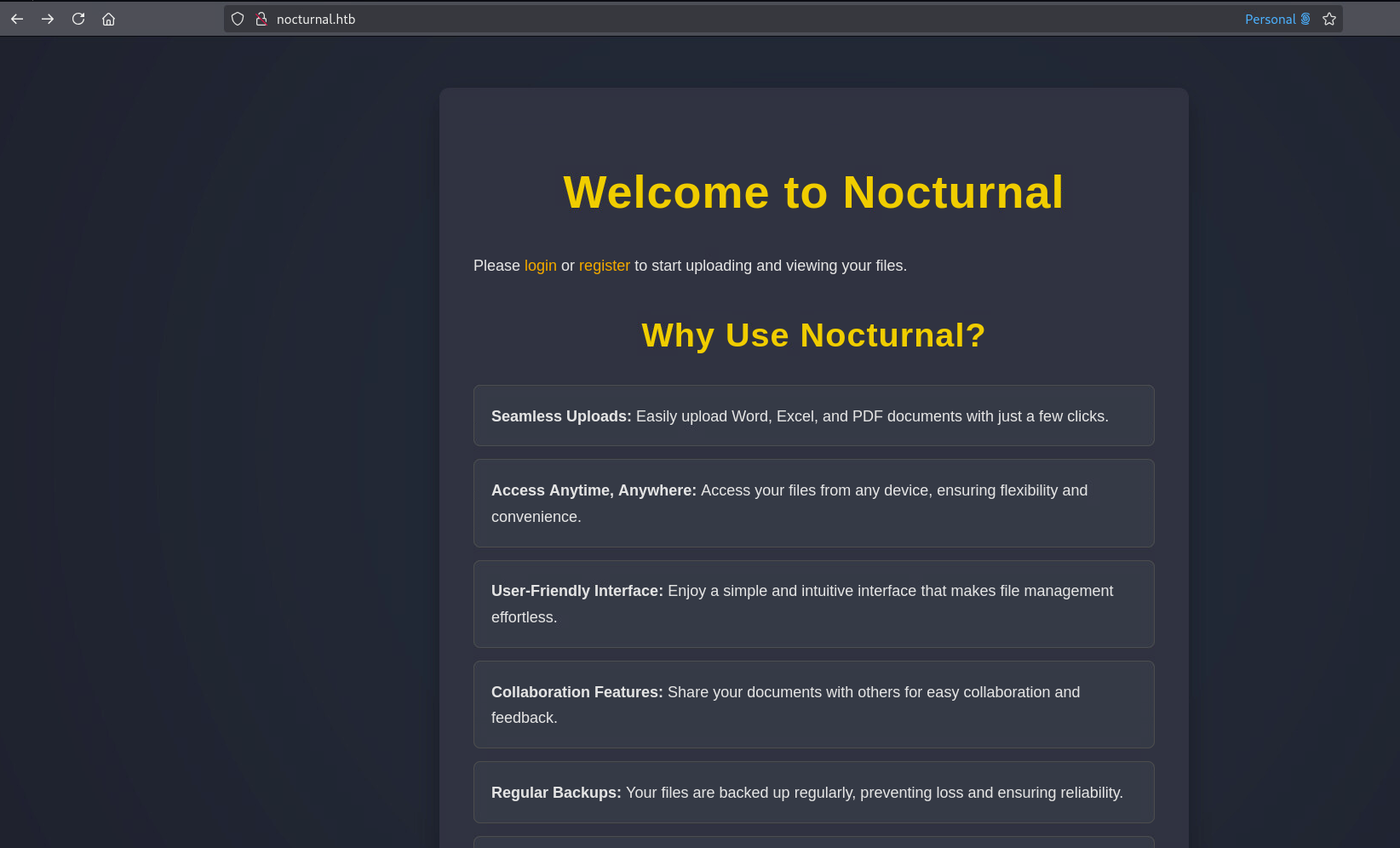Open the login link

point(540,266)
